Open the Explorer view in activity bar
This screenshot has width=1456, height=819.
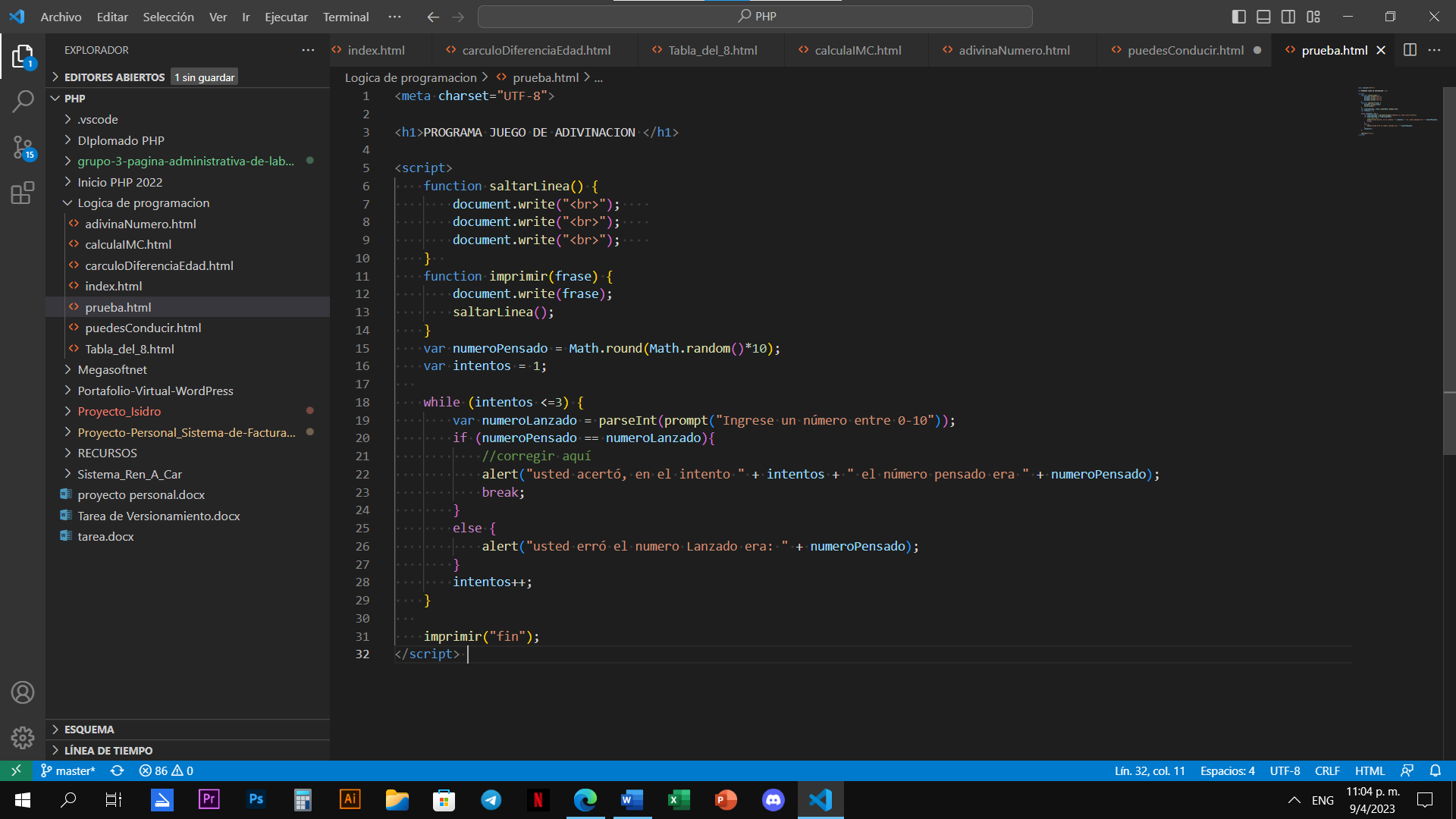(x=23, y=57)
